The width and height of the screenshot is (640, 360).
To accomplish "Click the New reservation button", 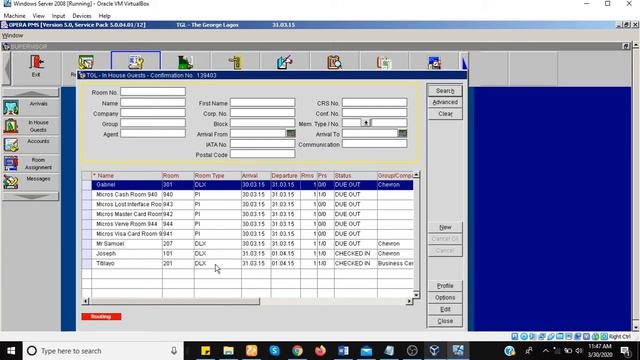I will pyautogui.click(x=445, y=227).
